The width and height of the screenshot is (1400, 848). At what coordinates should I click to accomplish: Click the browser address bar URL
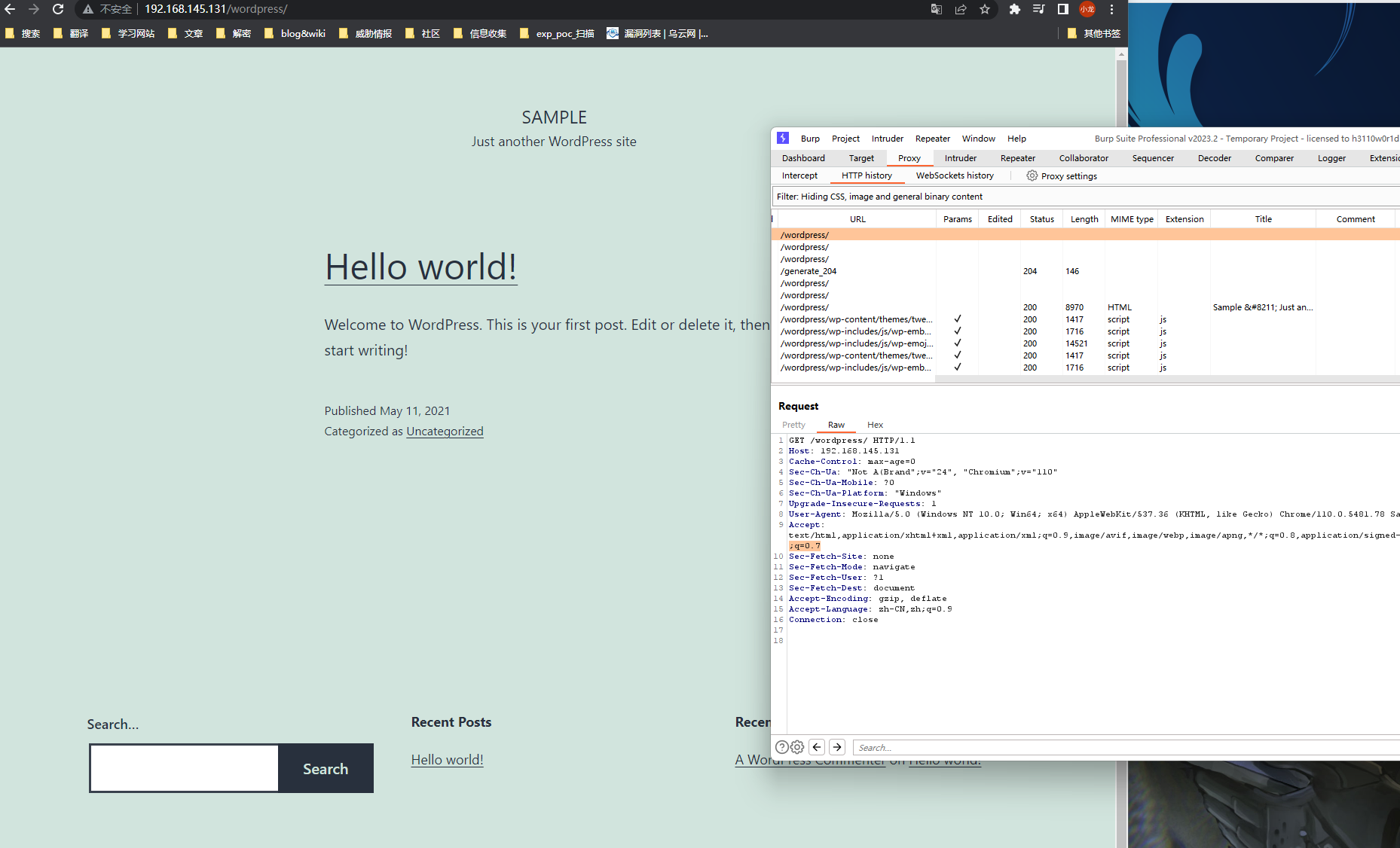point(216,9)
